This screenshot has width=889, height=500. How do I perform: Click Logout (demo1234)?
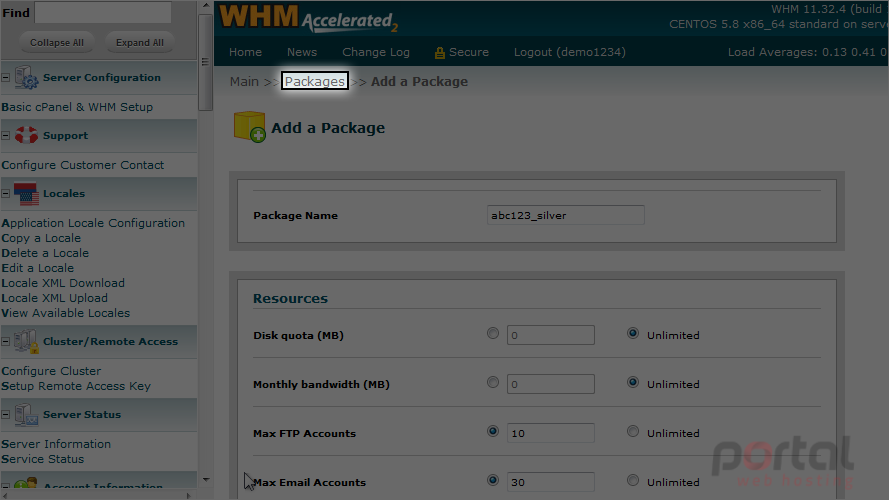(x=570, y=52)
